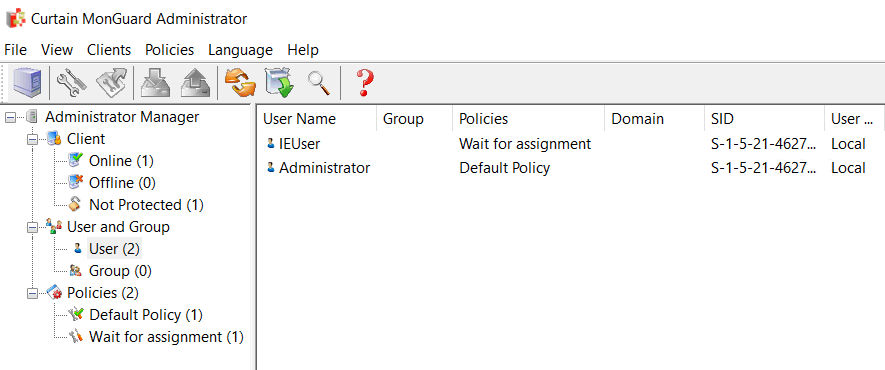The width and height of the screenshot is (885, 370).
Task: Collapse the Client tree node
Action: click(x=33, y=139)
